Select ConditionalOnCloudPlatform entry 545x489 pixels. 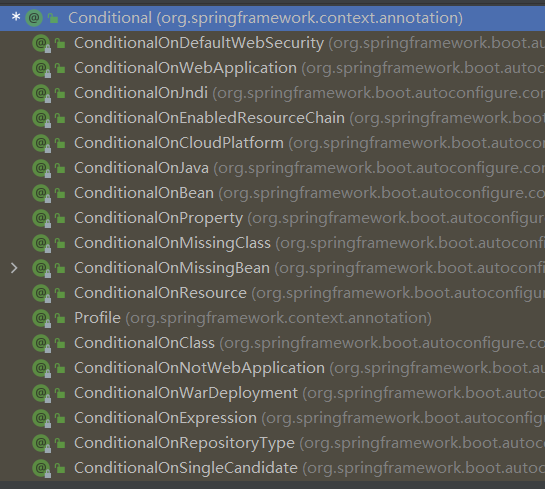point(272,143)
